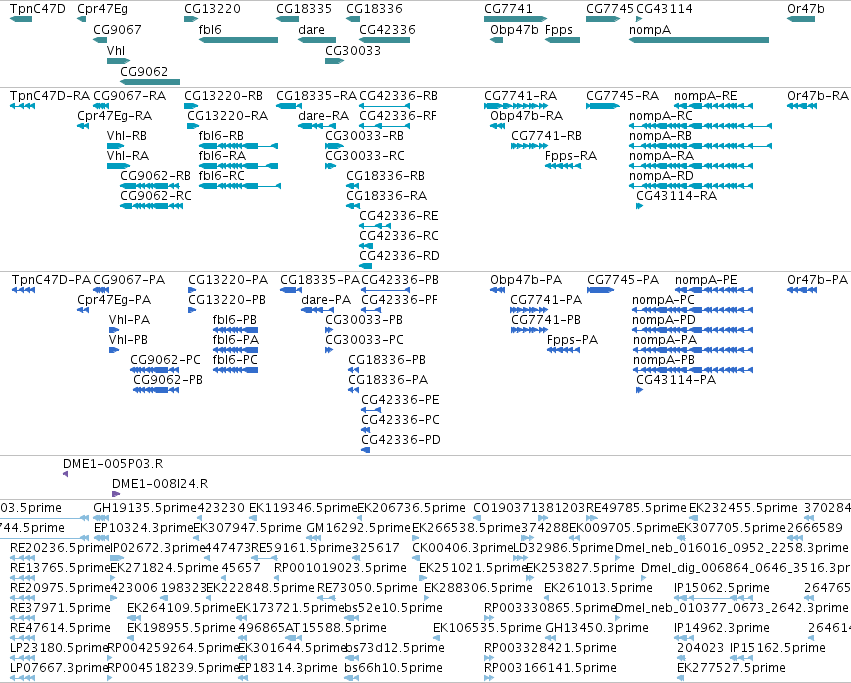The image size is (851, 683).
Task: Click the nompA gene bar
Action: pyautogui.click(x=699, y=40)
